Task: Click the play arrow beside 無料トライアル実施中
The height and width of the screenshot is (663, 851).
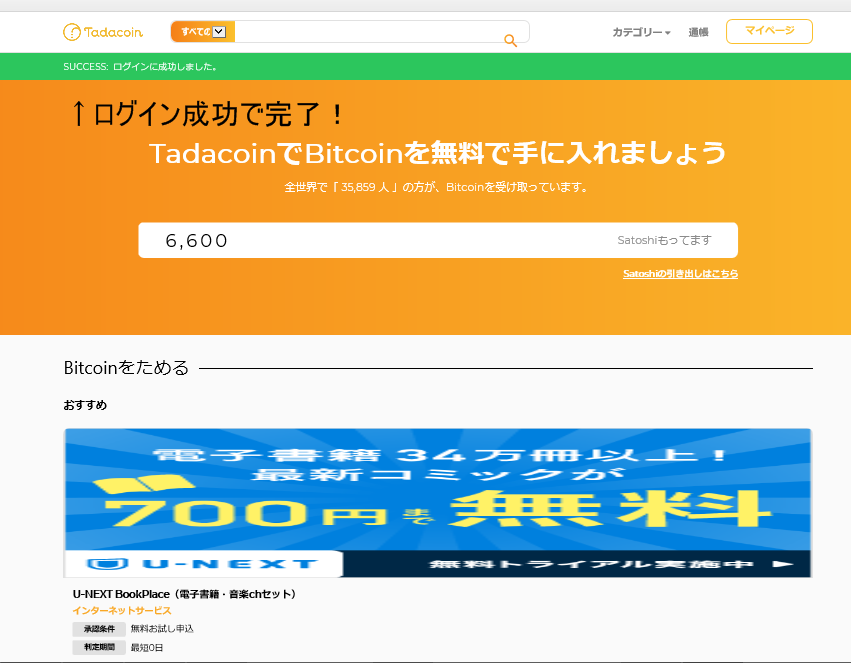Action: (783, 564)
